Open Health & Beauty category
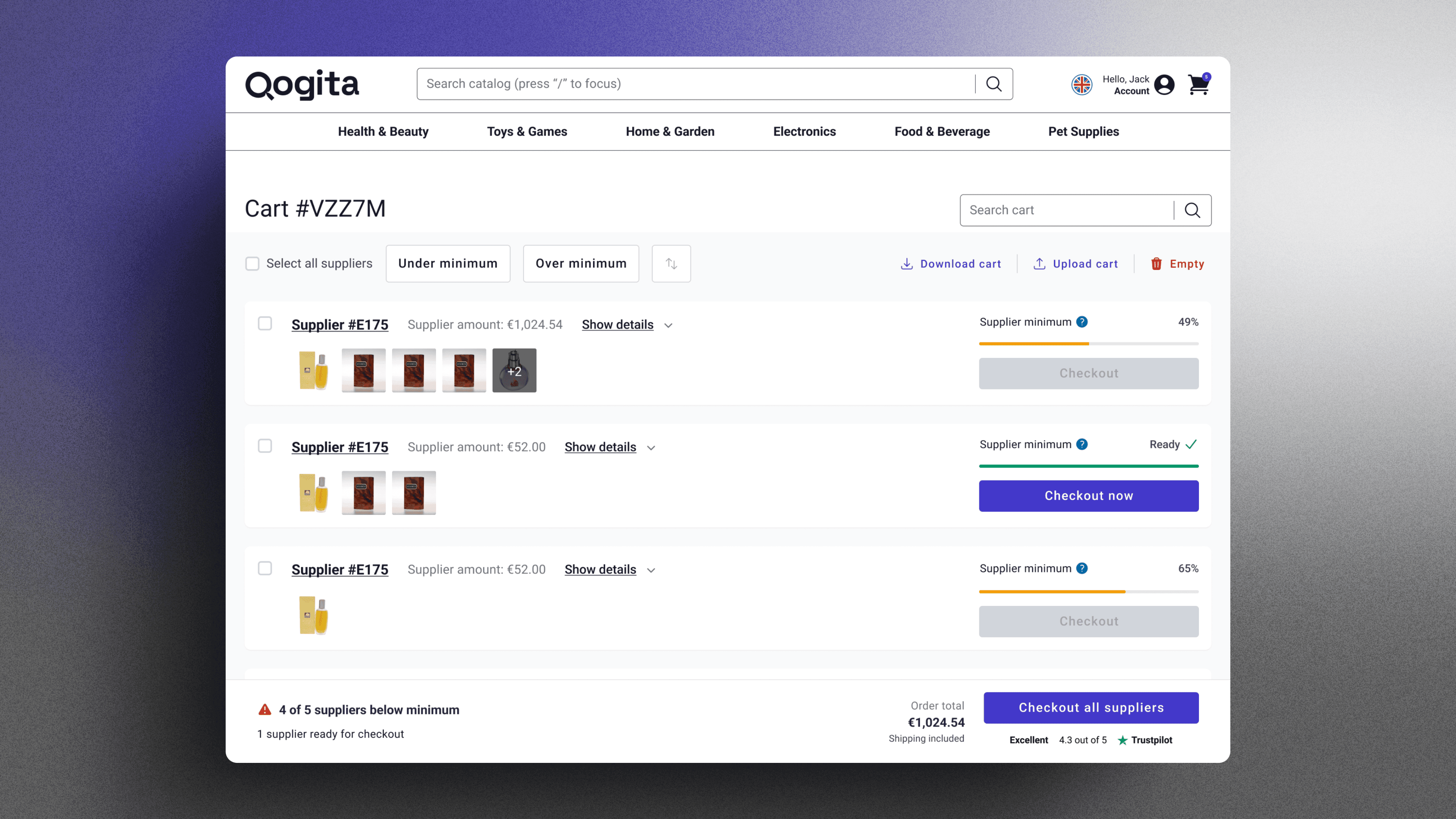 pos(383,132)
